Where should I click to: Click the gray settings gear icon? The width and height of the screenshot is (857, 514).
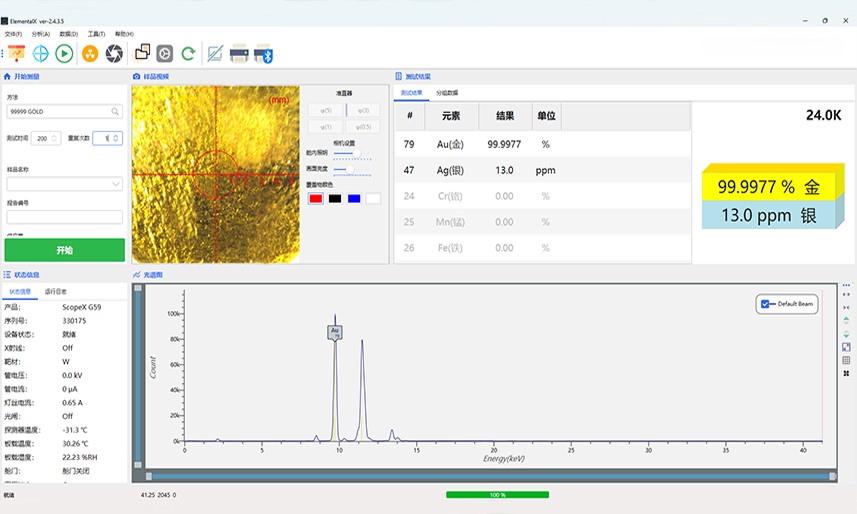point(165,54)
